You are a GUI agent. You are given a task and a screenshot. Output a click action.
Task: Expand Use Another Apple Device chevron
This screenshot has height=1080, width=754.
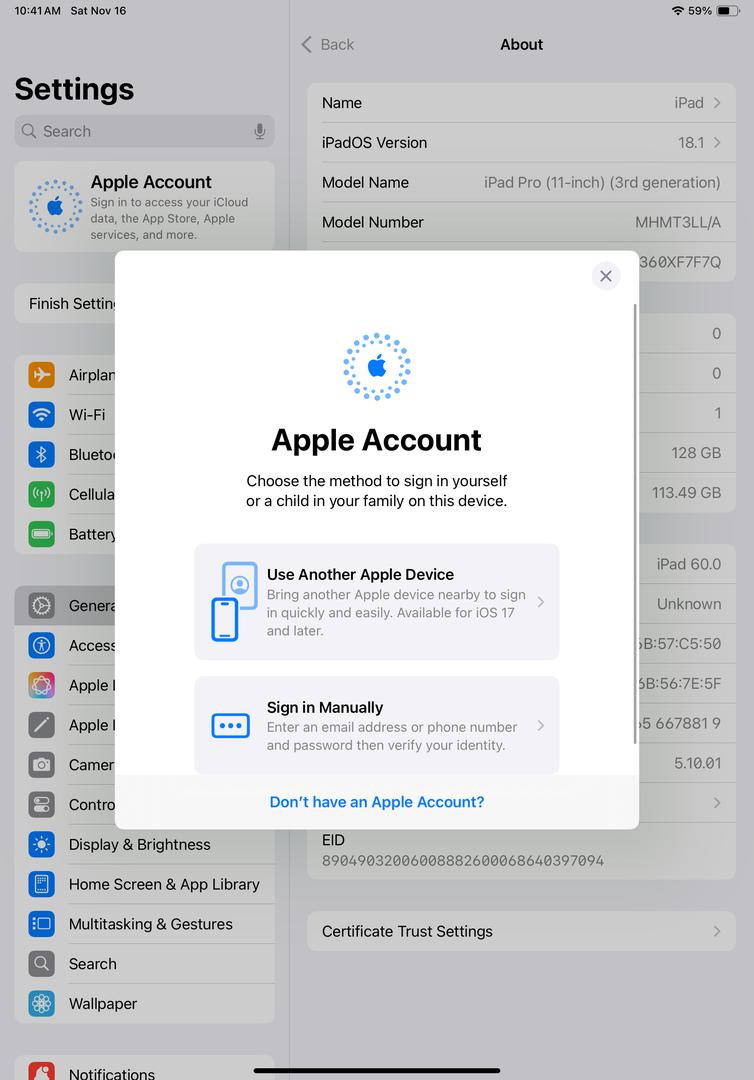click(541, 602)
